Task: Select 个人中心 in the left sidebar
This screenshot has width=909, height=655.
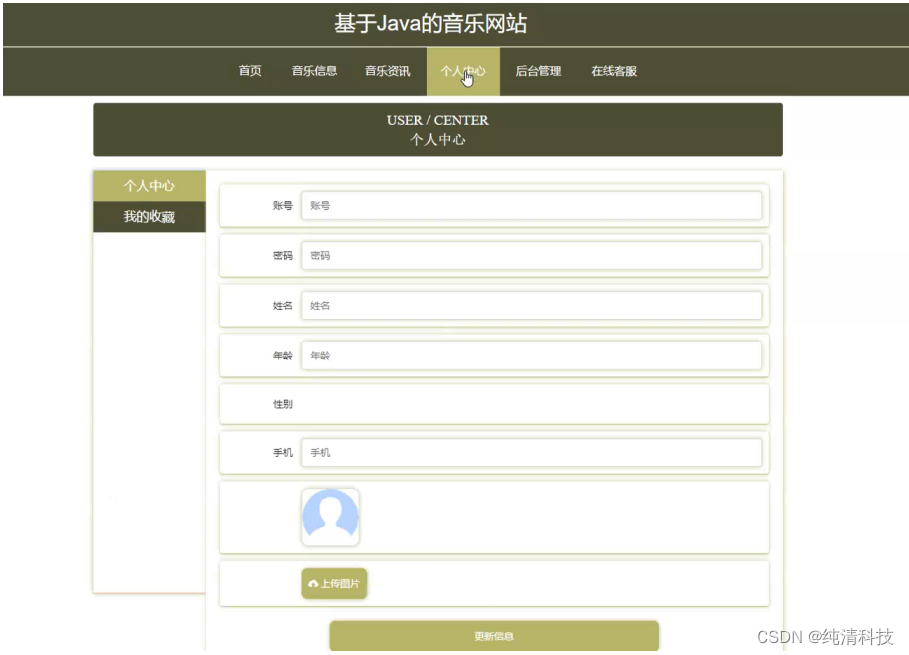Action: click(148, 186)
